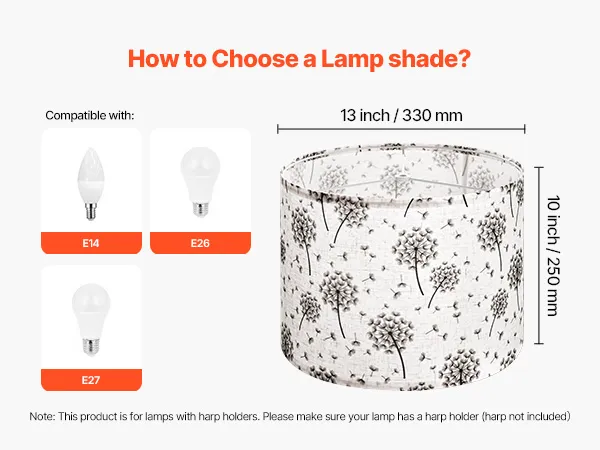
Task: Click the E26 round bulb image
Action: (200, 182)
